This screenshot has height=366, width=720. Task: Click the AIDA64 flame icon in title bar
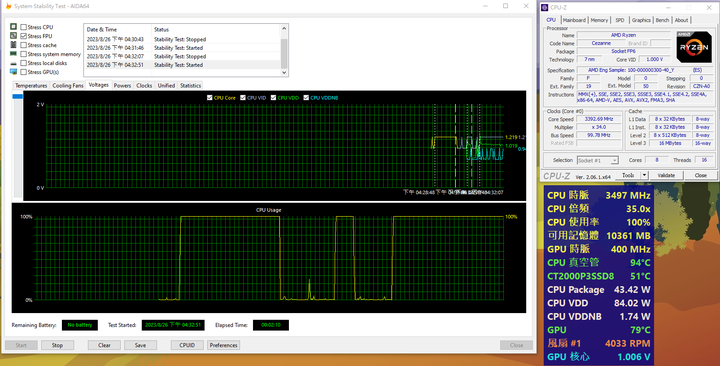8,6
